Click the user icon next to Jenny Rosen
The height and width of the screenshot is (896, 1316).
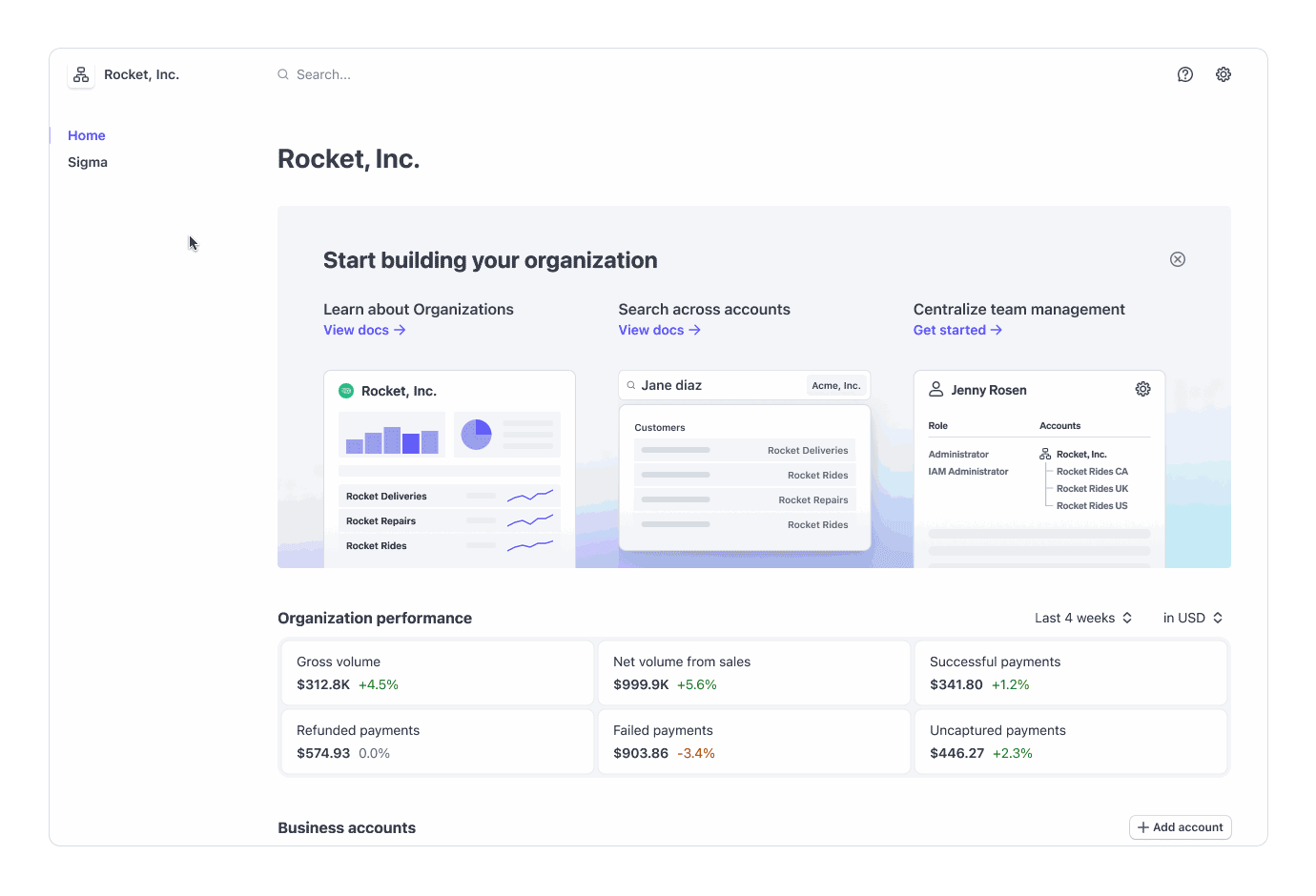click(x=935, y=389)
